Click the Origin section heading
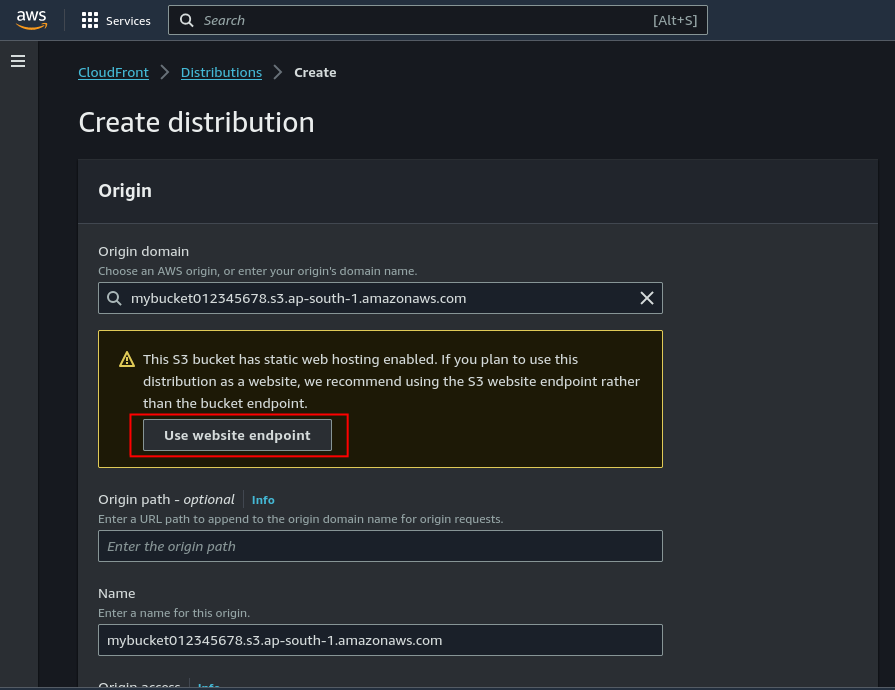Viewport: 895px width, 690px height. pos(125,191)
